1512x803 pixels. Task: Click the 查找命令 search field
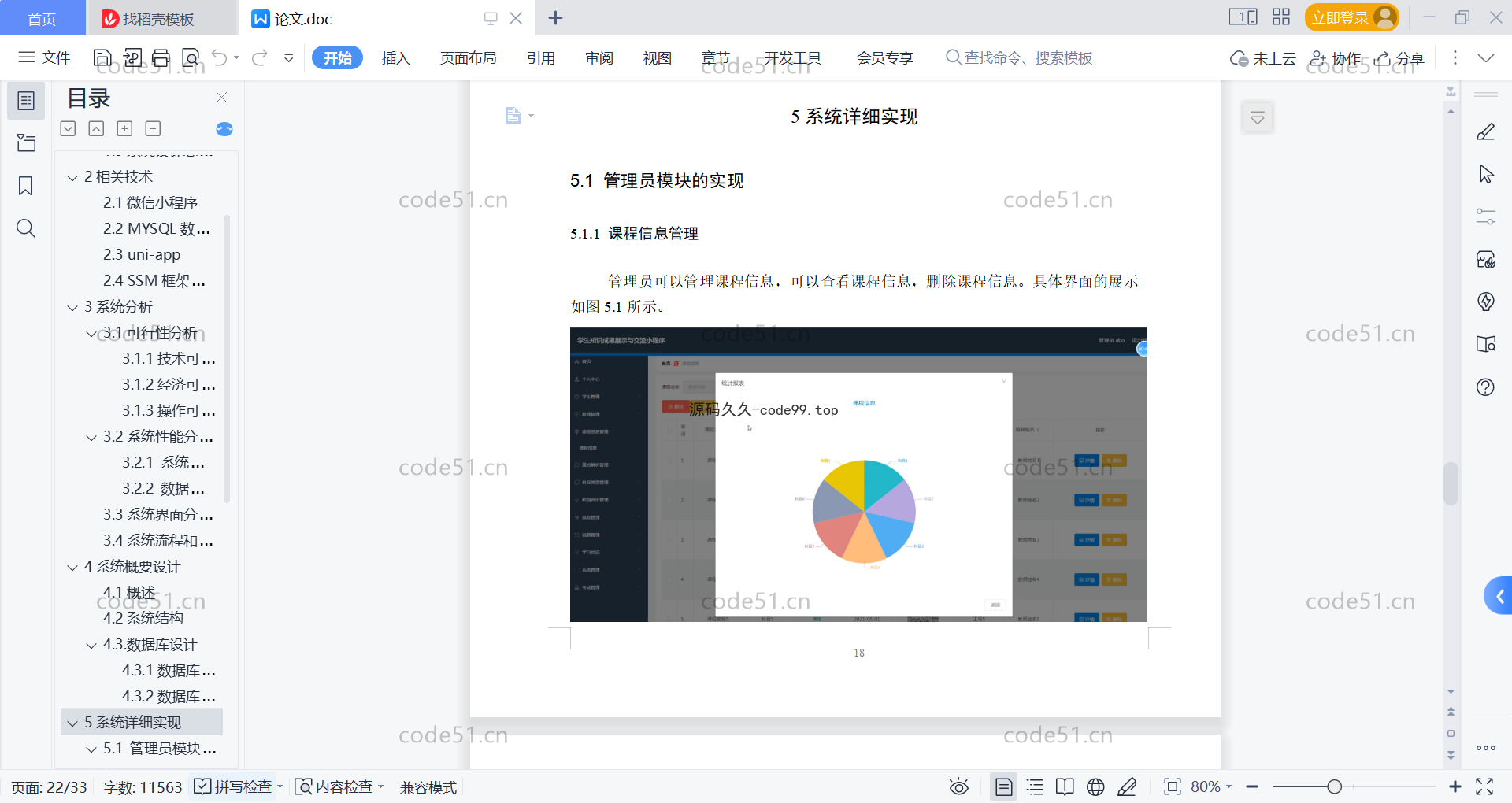click(x=1020, y=57)
